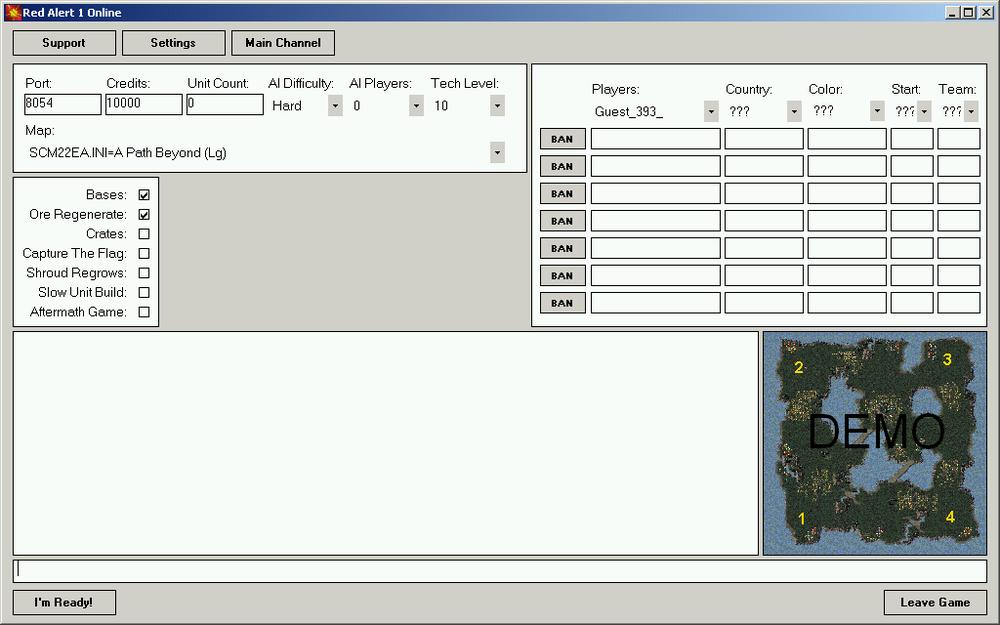Click the second row country field
Viewport: 1000px width, 625px height.
tap(764, 166)
